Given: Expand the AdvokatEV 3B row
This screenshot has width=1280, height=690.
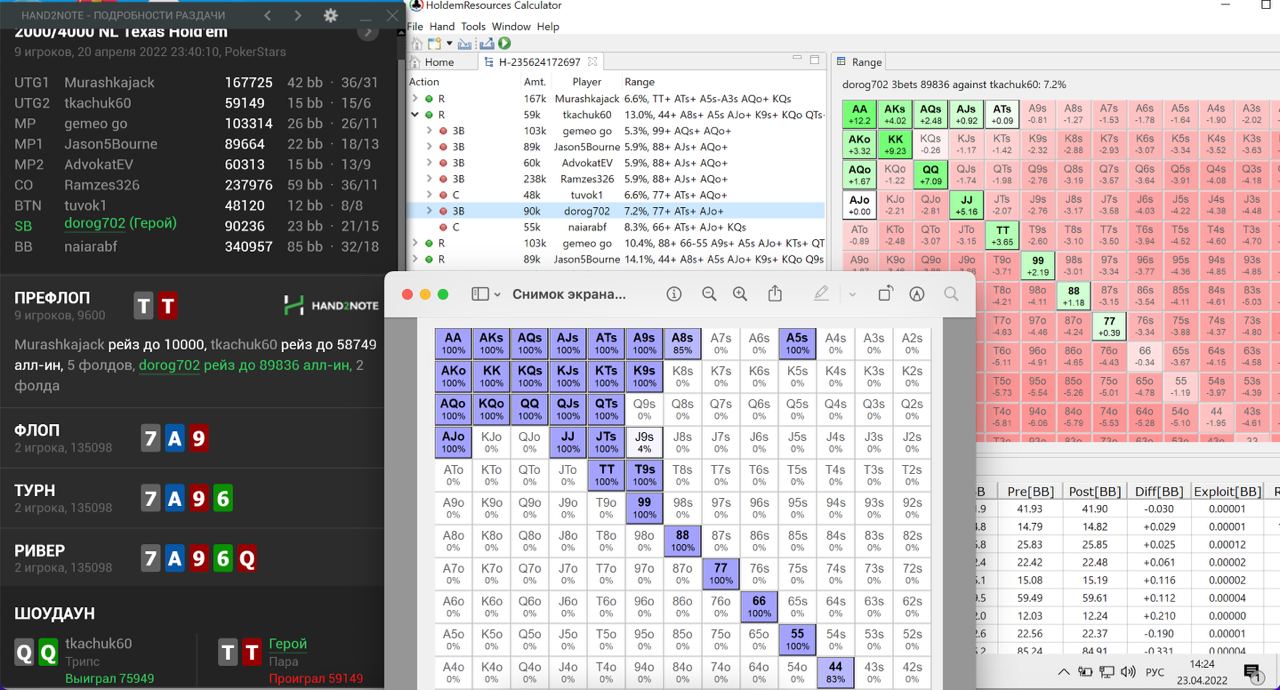Looking at the screenshot, I should pyautogui.click(x=431, y=163).
